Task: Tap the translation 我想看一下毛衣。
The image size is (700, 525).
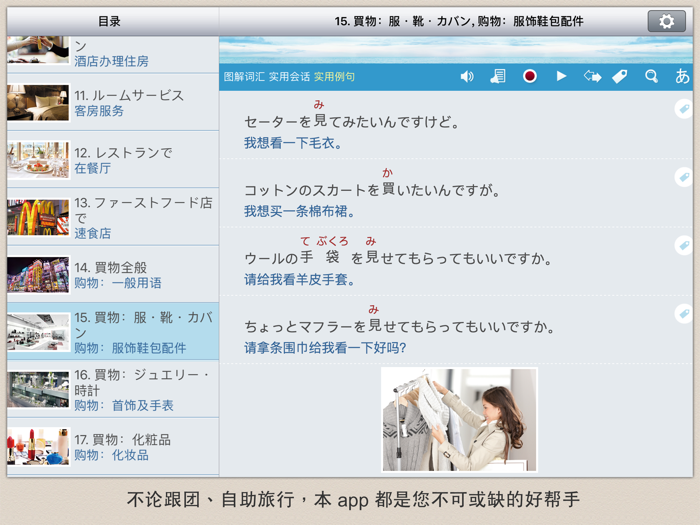Action: (x=293, y=143)
